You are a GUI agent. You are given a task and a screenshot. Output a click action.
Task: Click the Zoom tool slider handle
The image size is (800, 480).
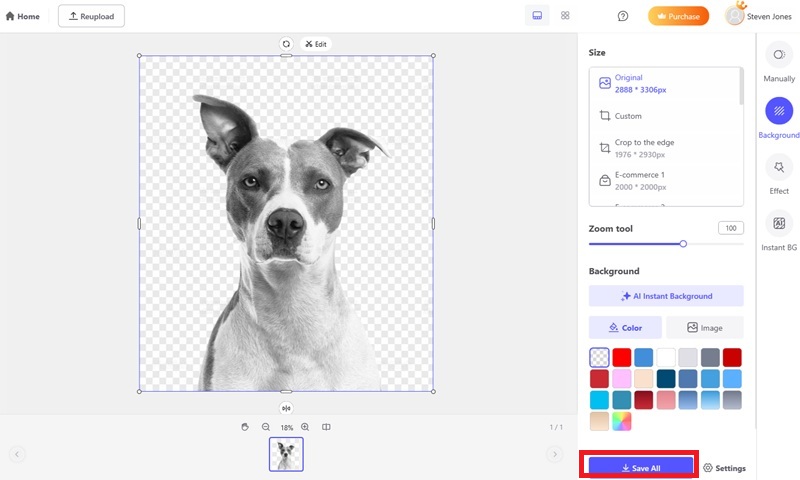683,244
